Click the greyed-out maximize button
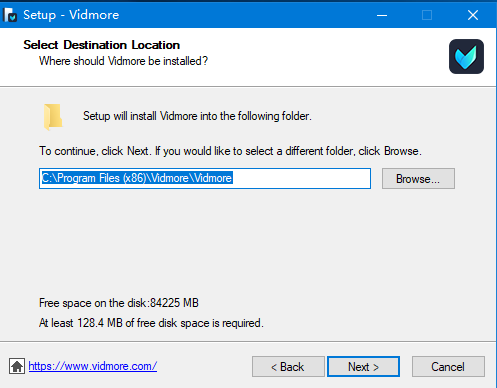This screenshot has height=388, width=497. coord(427,15)
